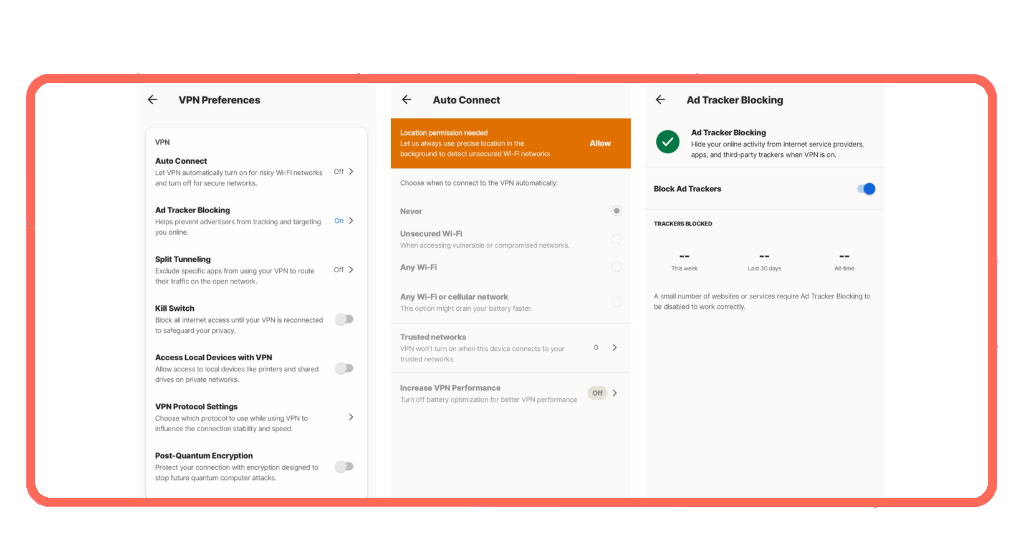
Task: Click Post-Quantum Encryption title
Action: pyautogui.click(x=204, y=456)
